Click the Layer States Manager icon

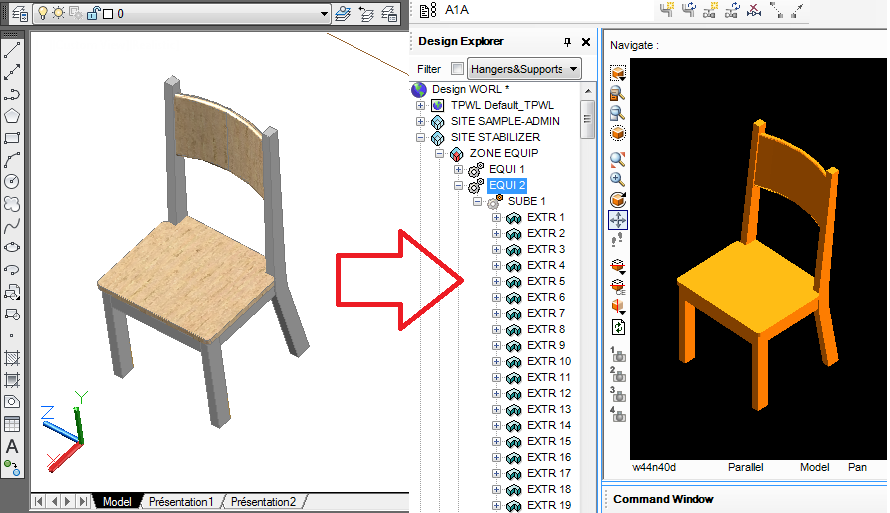click(x=389, y=13)
